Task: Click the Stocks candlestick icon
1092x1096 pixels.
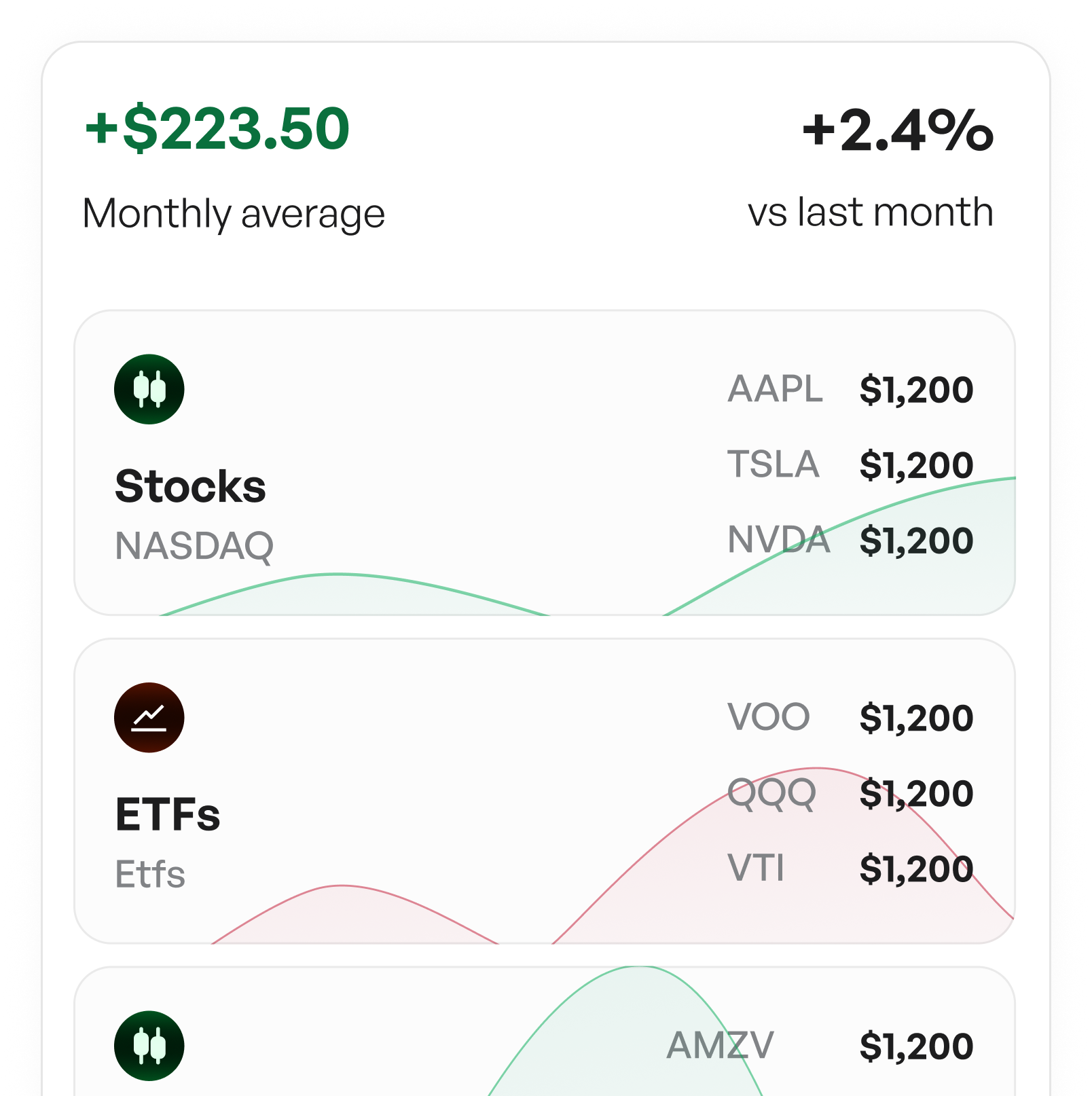Action: (149, 389)
